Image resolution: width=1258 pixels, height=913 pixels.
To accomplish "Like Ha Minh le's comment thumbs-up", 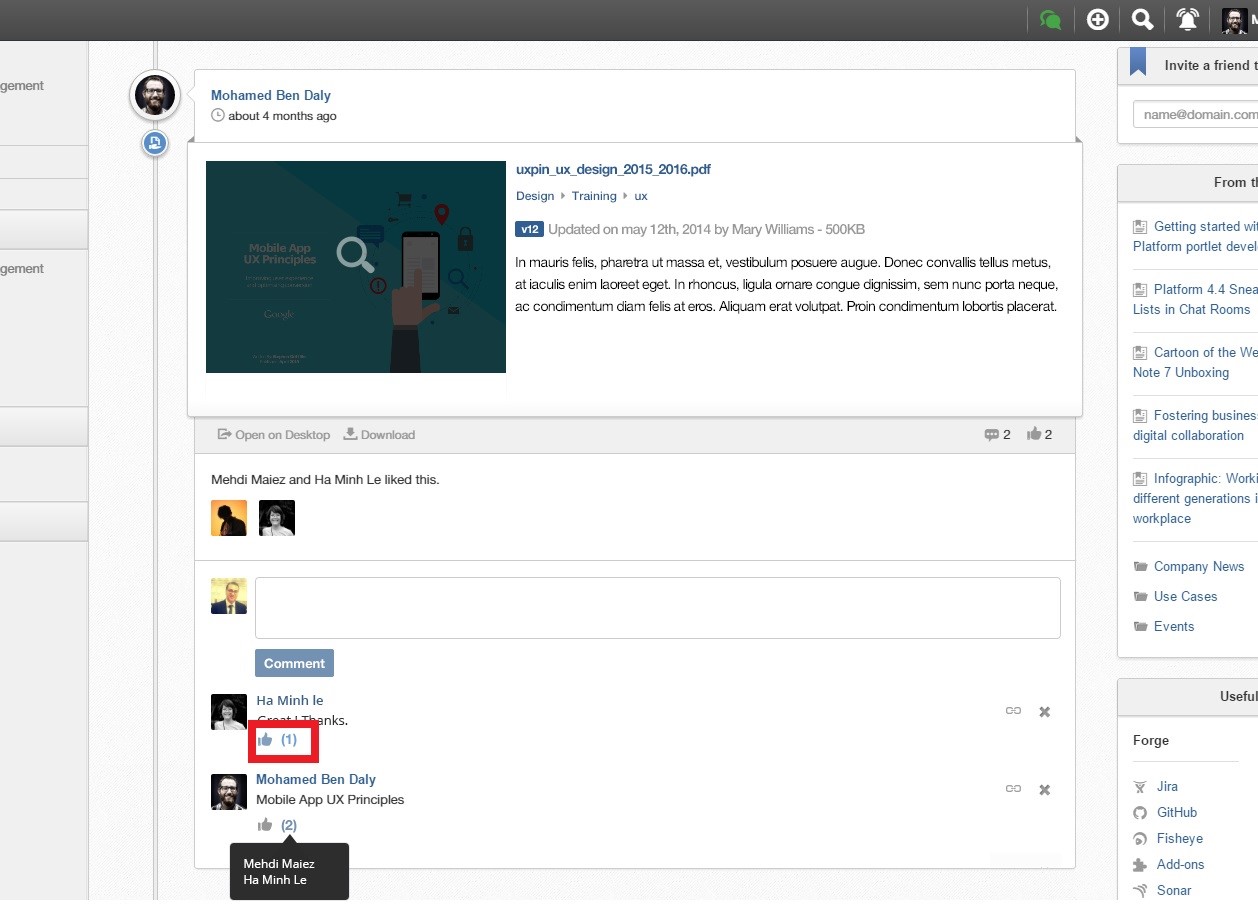I will (x=265, y=740).
